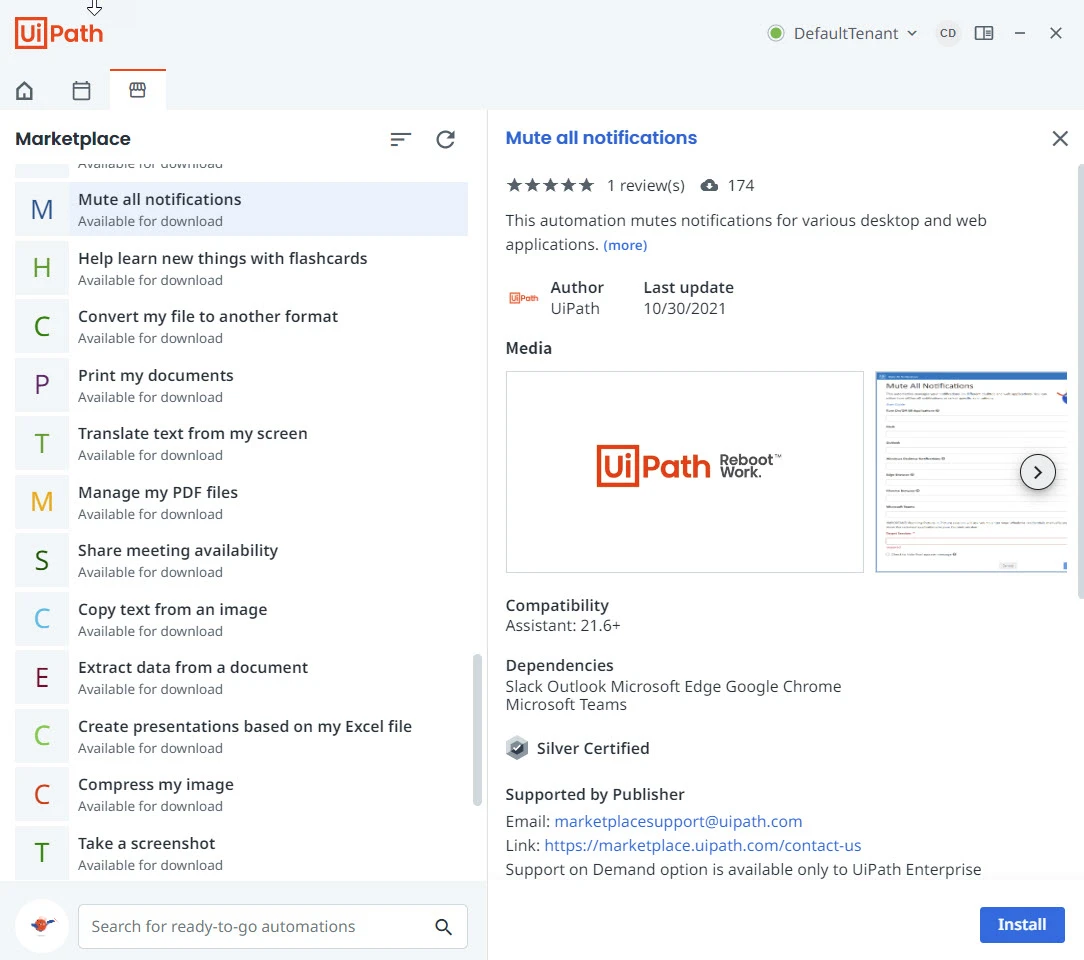
Task: Click the Silver Certified badge icon
Action: tap(516, 749)
